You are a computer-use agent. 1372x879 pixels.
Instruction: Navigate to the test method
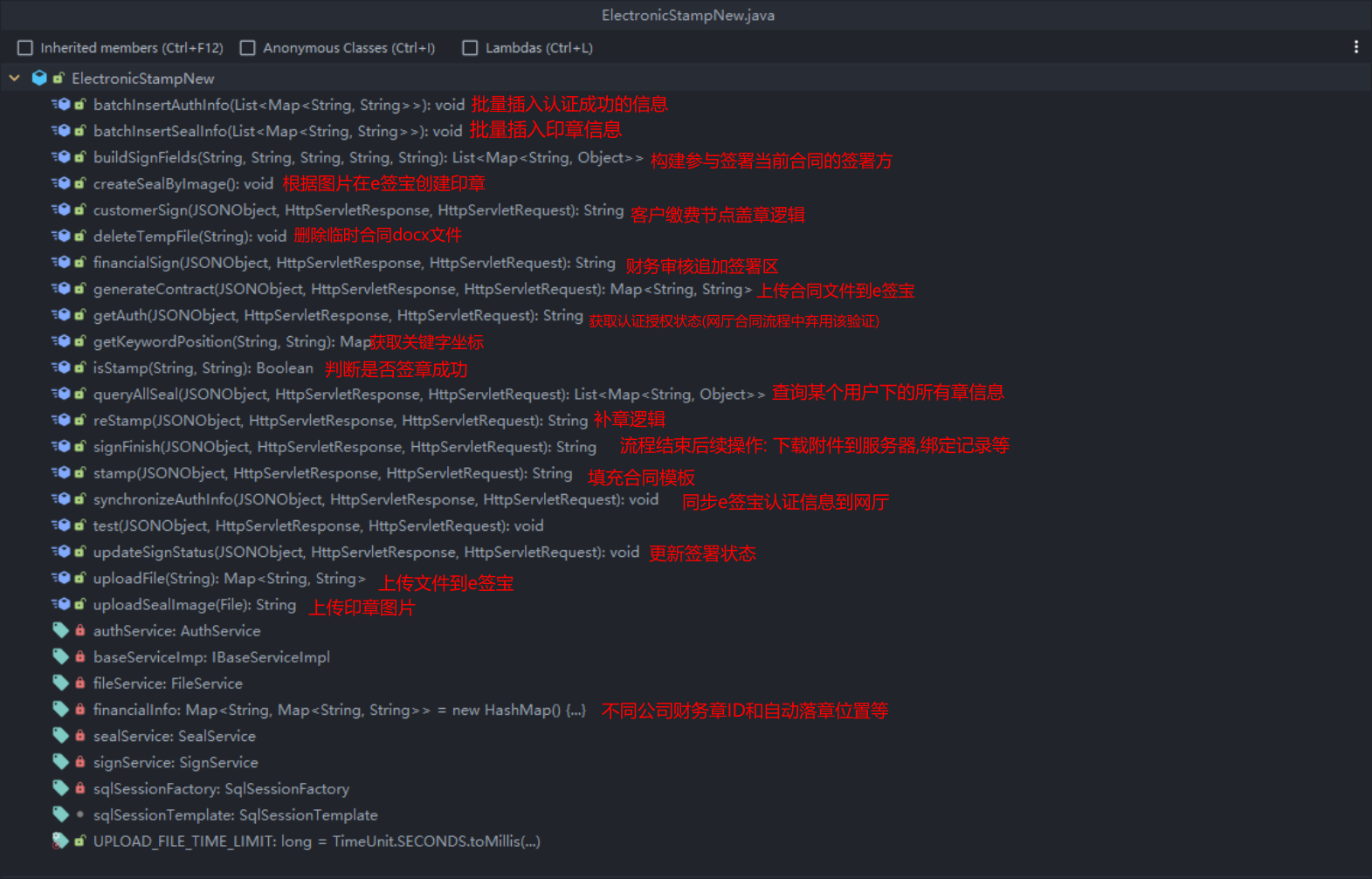pos(318,525)
